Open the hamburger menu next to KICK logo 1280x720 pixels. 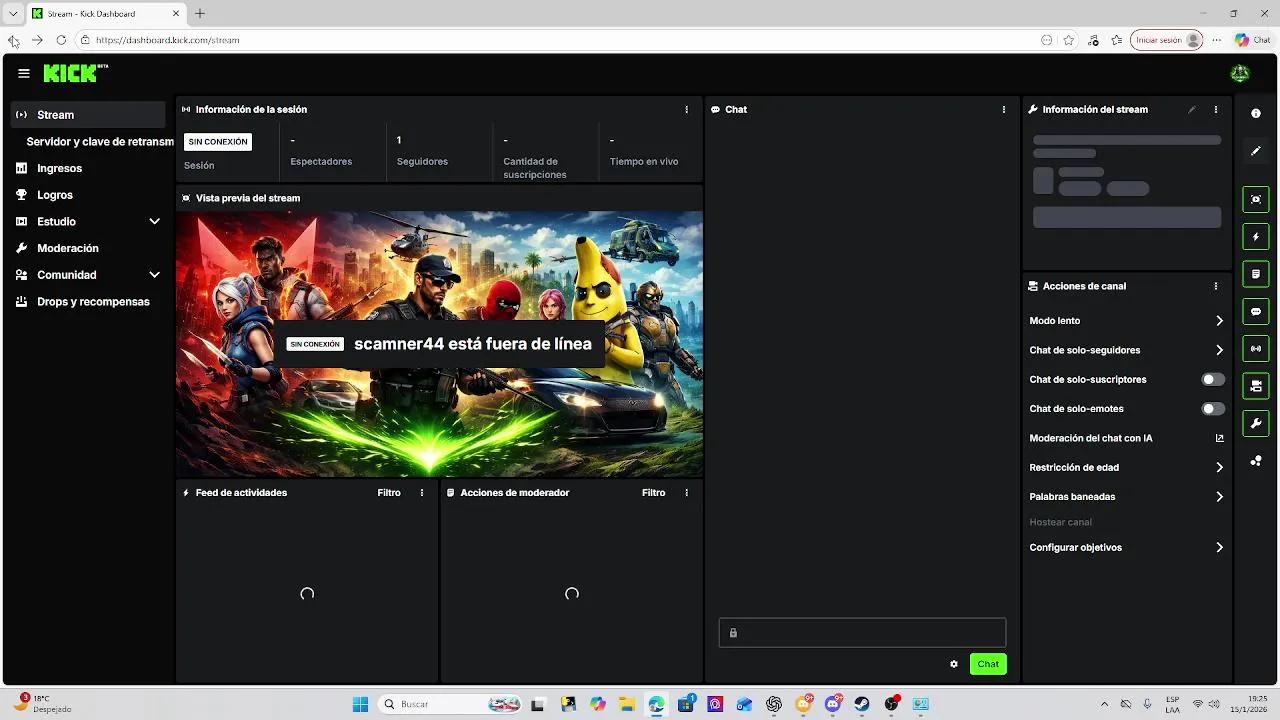pyautogui.click(x=24, y=73)
